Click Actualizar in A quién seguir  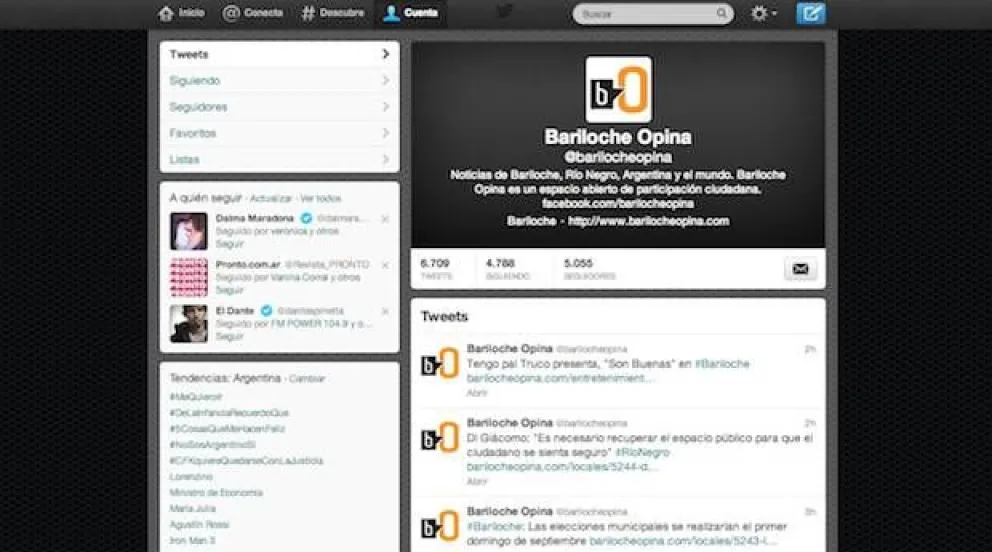coord(271,199)
